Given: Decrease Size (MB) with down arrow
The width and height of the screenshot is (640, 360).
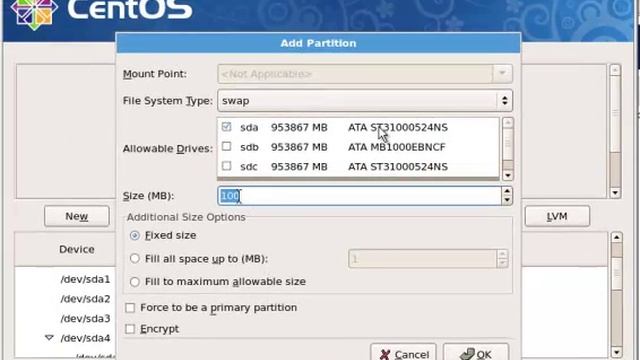Looking at the screenshot, I should tap(507, 200).
